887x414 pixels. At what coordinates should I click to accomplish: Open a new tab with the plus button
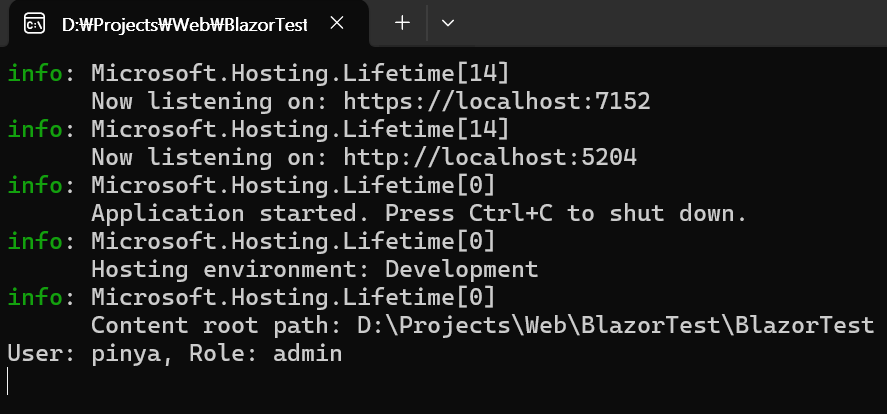[x=402, y=23]
